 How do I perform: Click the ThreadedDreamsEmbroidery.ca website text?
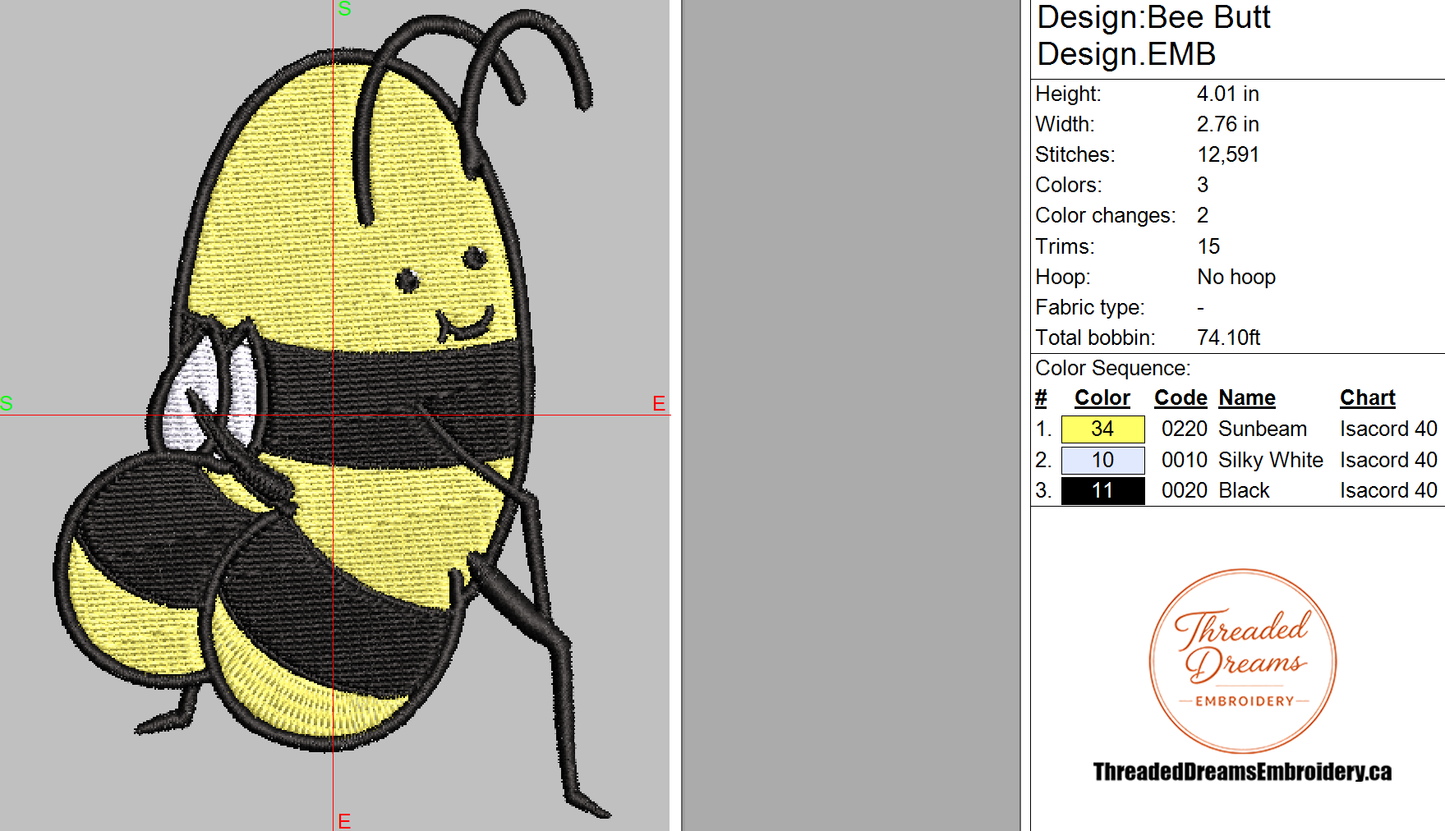point(1242,771)
